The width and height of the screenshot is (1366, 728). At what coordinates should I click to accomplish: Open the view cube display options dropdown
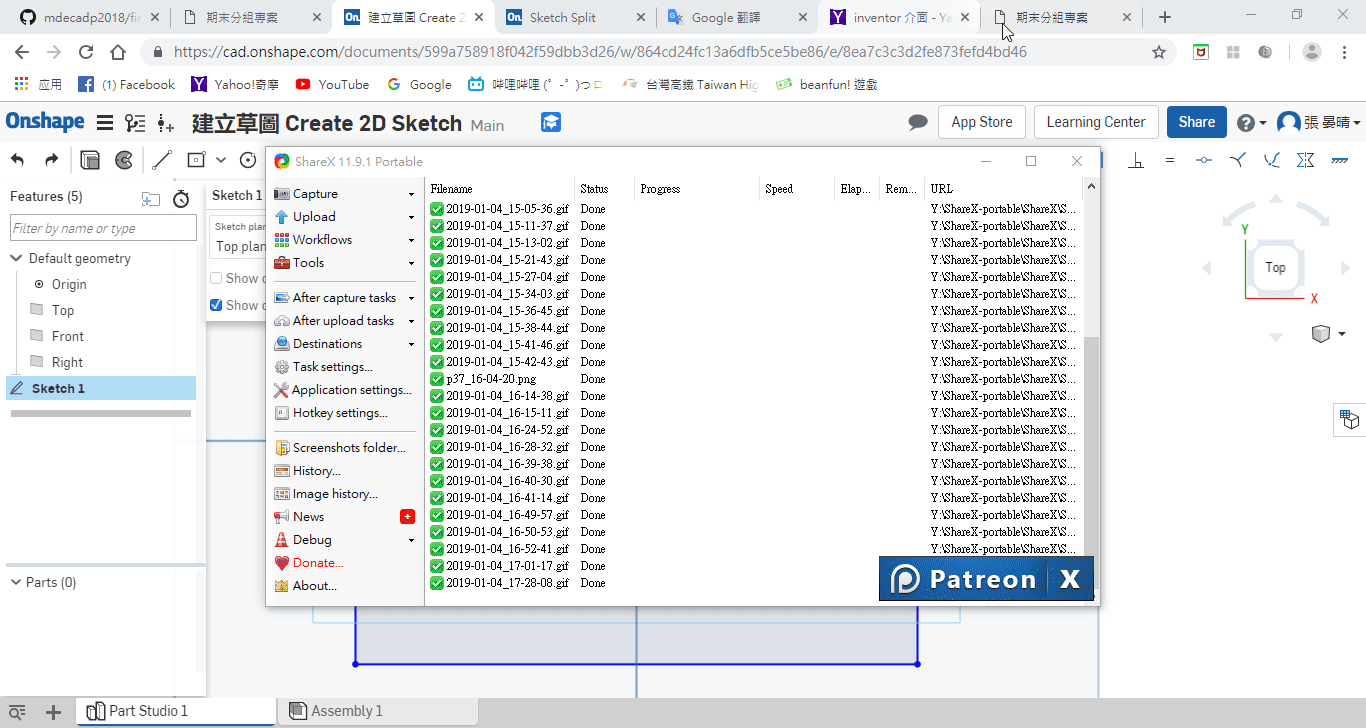[1328, 334]
